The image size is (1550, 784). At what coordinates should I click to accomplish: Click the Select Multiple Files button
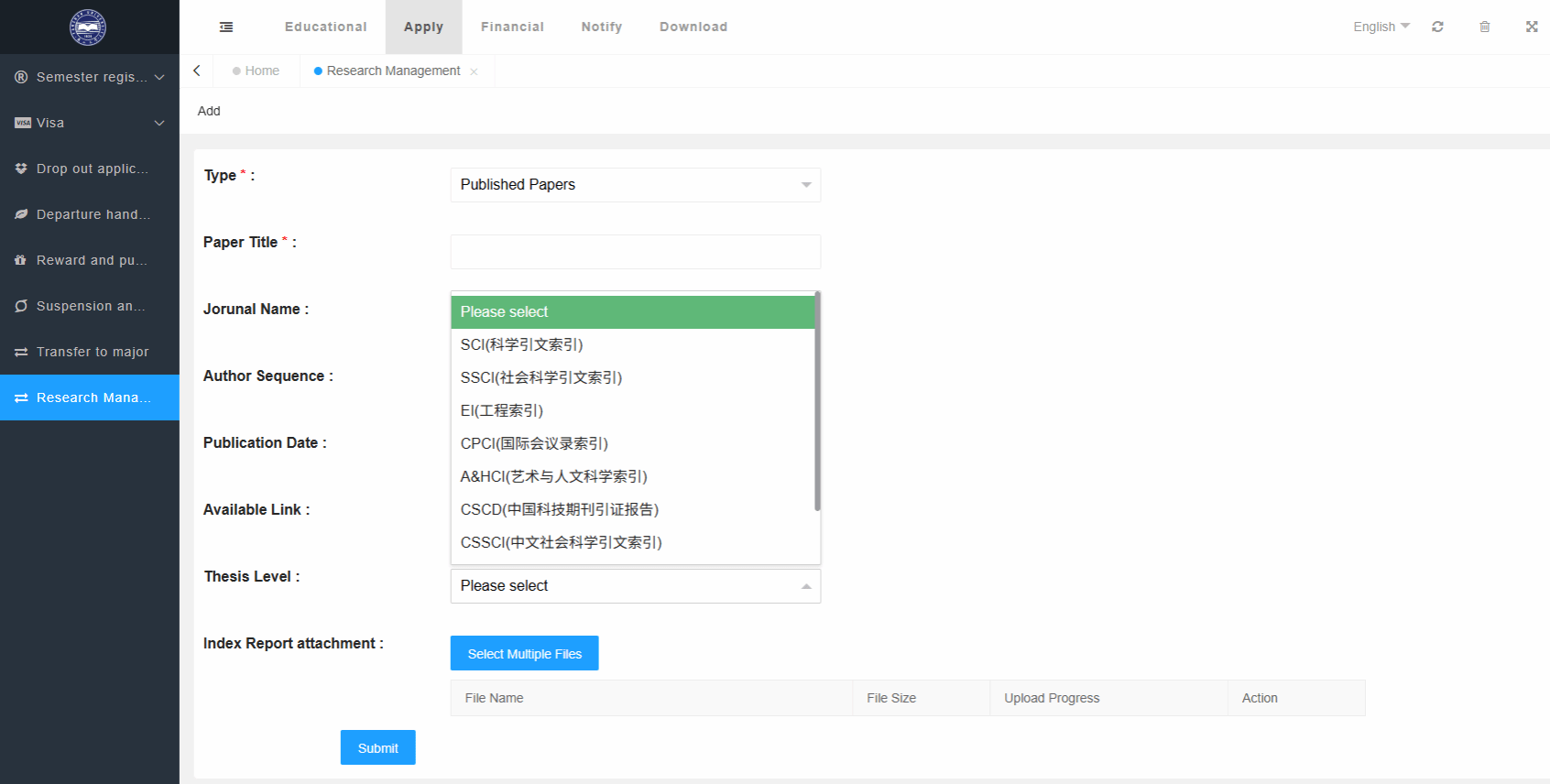(524, 653)
